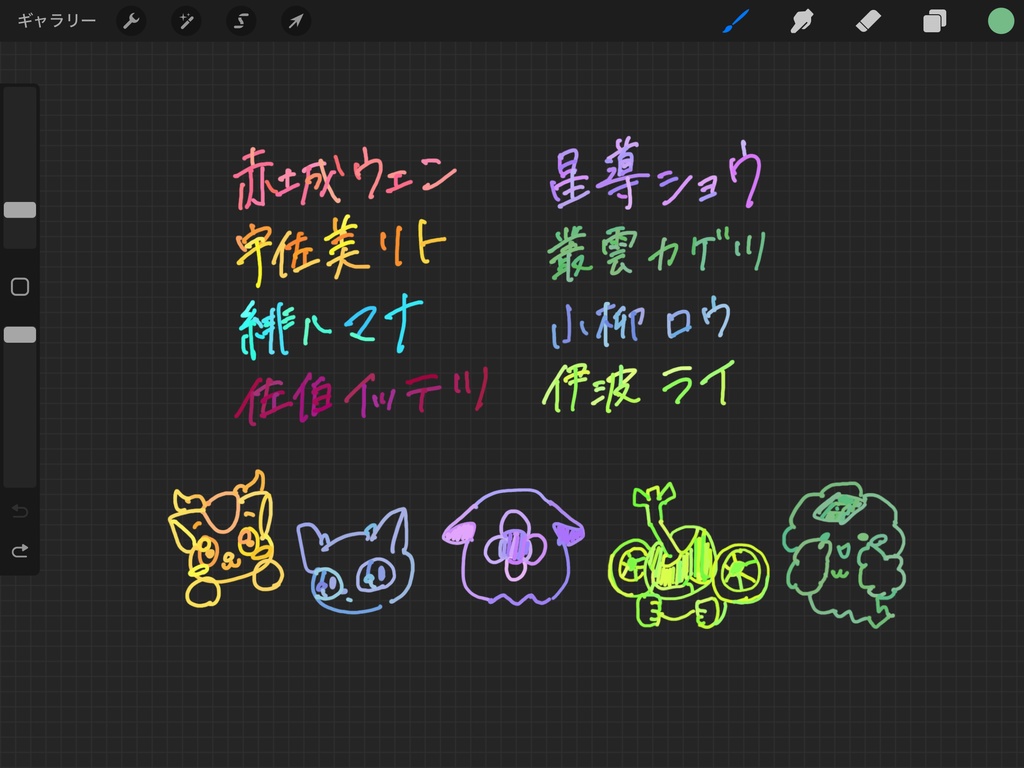Screen dimensions: 1024x768
Task: Click the brush size slider handle
Action: coord(20,210)
